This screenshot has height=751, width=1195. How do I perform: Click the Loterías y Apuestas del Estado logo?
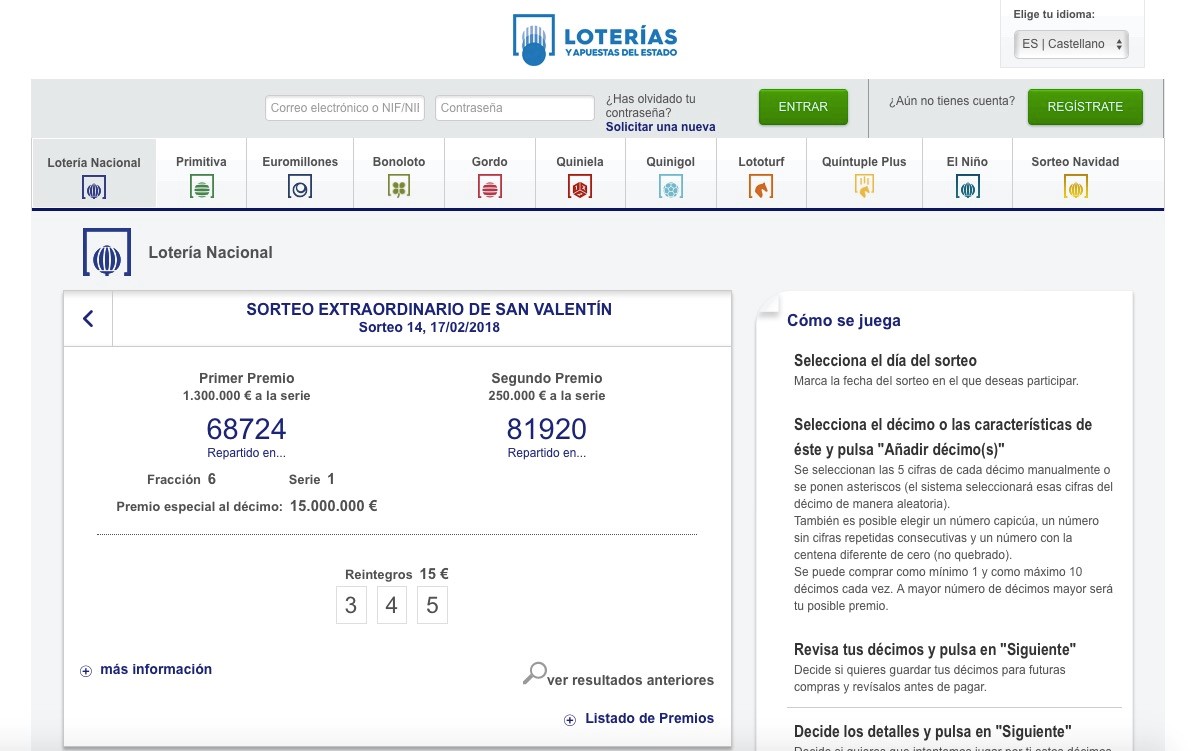pyautogui.click(x=594, y=40)
